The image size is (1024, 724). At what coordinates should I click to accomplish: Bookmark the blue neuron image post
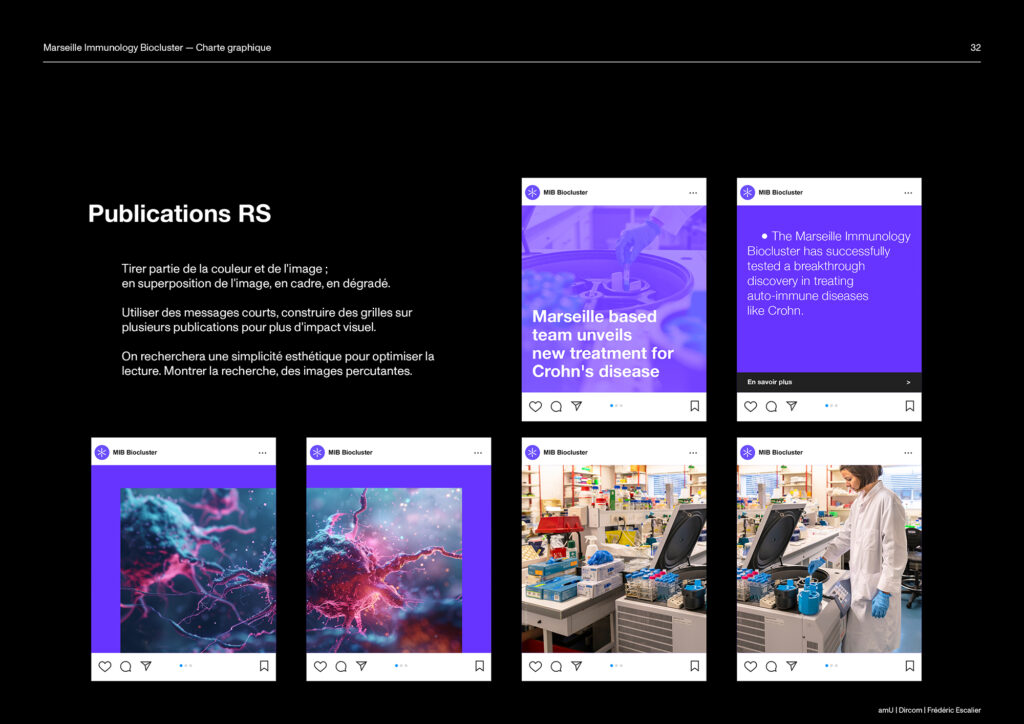tap(264, 666)
